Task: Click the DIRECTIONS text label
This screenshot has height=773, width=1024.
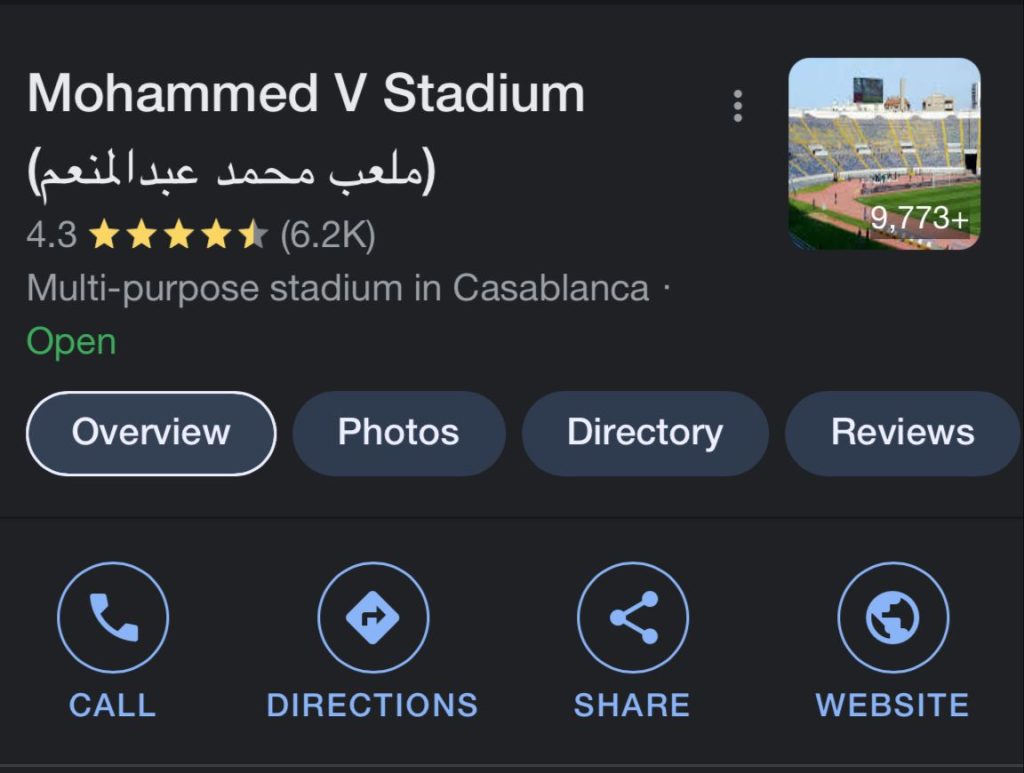Action: coord(372,705)
